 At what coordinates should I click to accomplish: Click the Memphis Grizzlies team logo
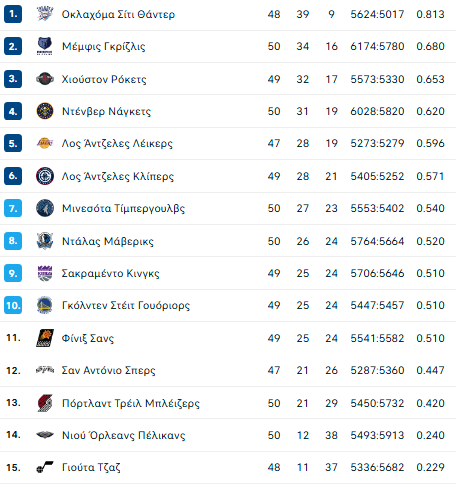click(x=45, y=46)
